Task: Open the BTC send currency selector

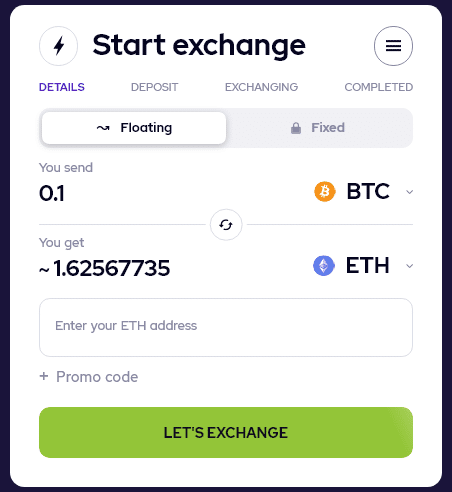Action: point(363,192)
